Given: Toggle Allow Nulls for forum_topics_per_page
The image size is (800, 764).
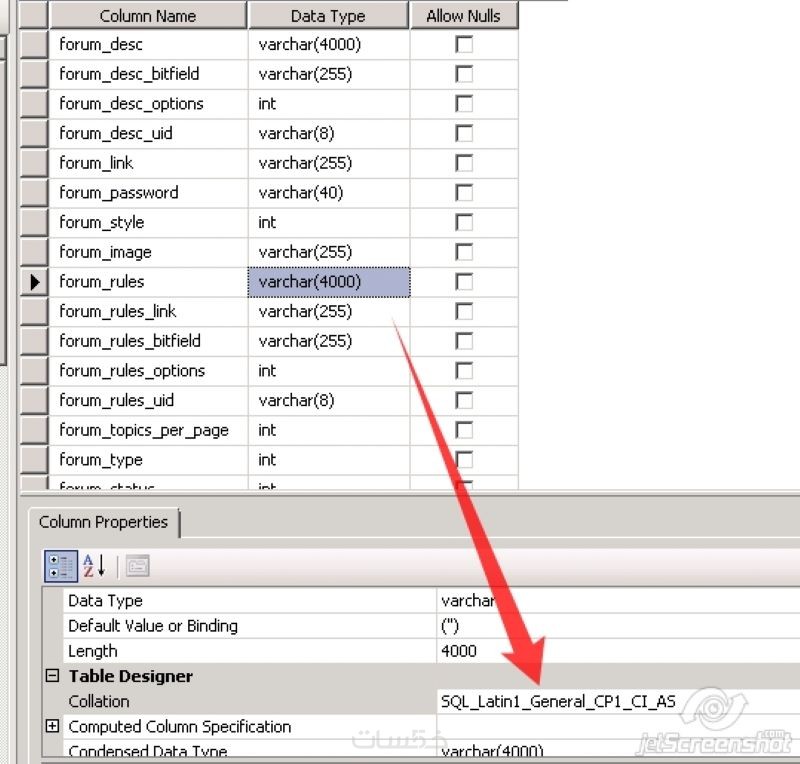Looking at the screenshot, I should (x=464, y=430).
